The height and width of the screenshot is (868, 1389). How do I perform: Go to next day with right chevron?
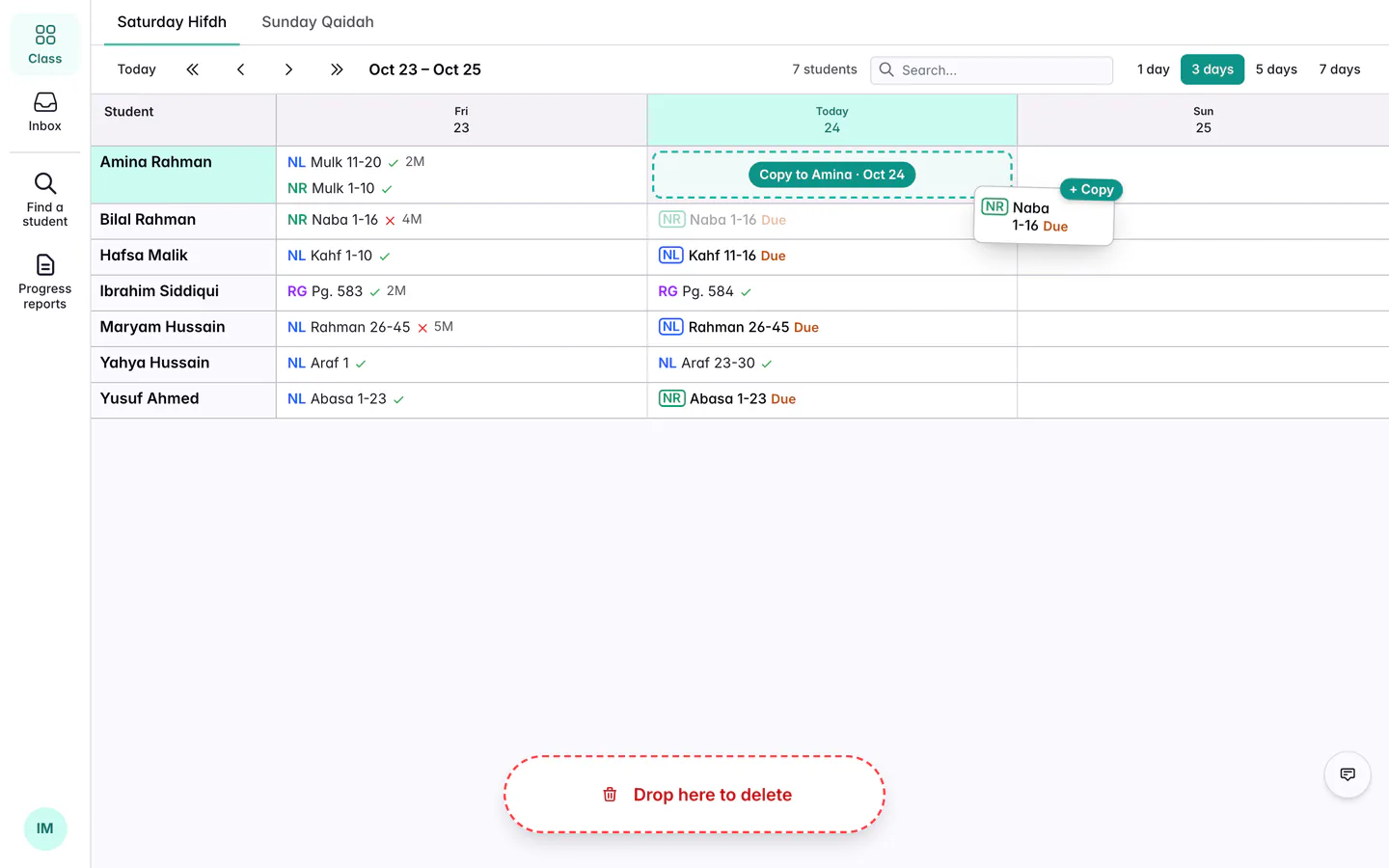pyautogui.click(x=288, y=69)
